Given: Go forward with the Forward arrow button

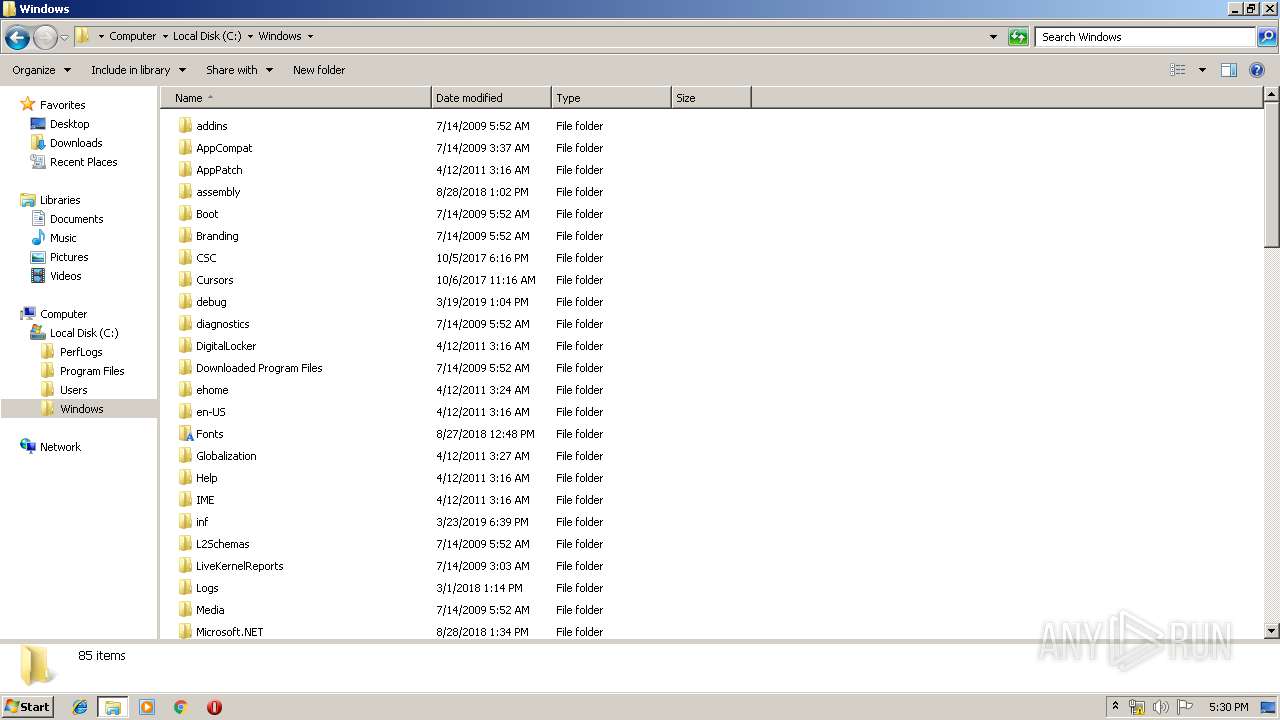Looking at the screenshot, I should [45, 38].
